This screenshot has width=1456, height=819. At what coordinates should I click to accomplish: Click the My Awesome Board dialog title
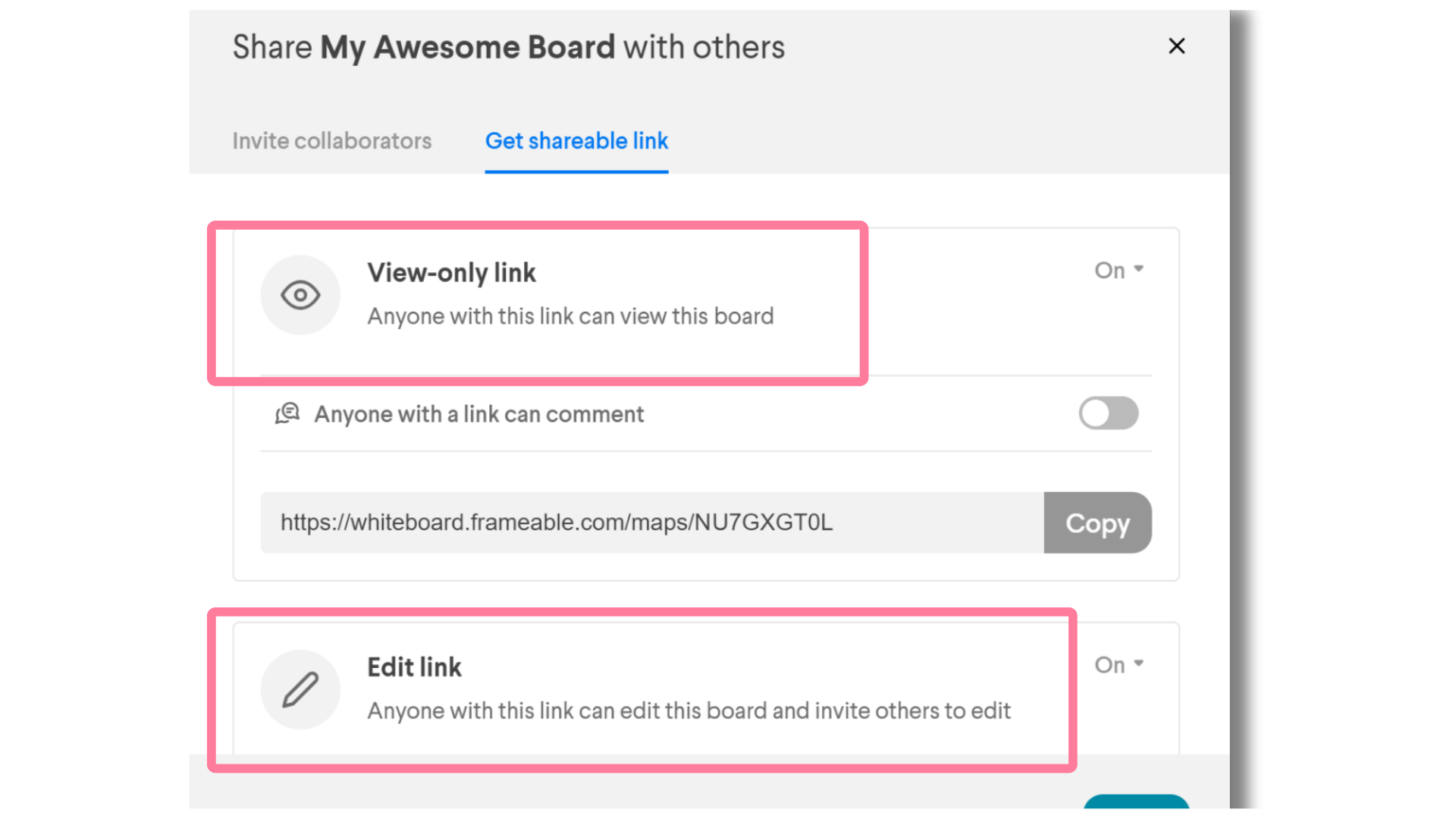508,47
